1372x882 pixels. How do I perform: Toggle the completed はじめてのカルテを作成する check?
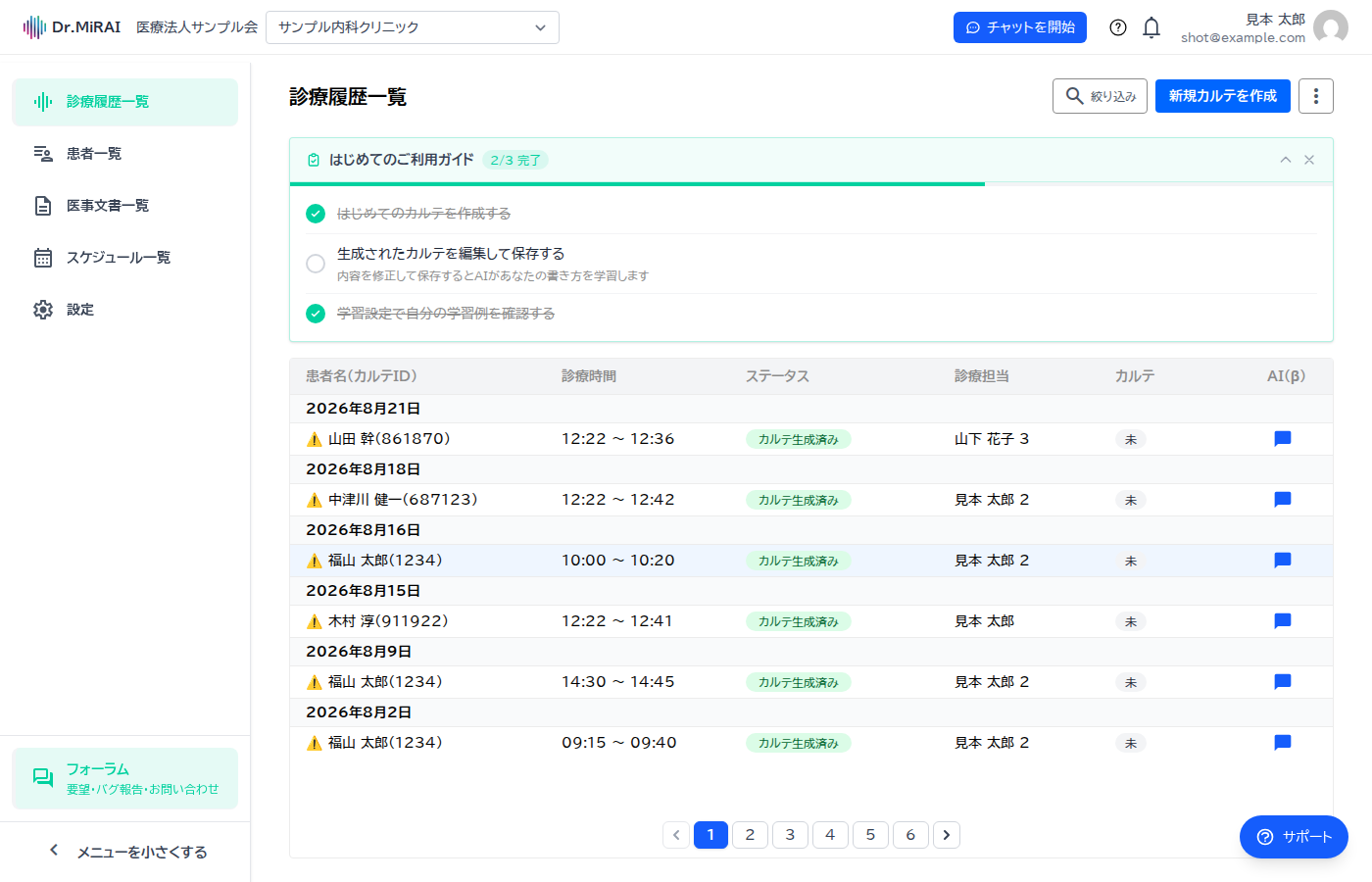click(316, 214)
